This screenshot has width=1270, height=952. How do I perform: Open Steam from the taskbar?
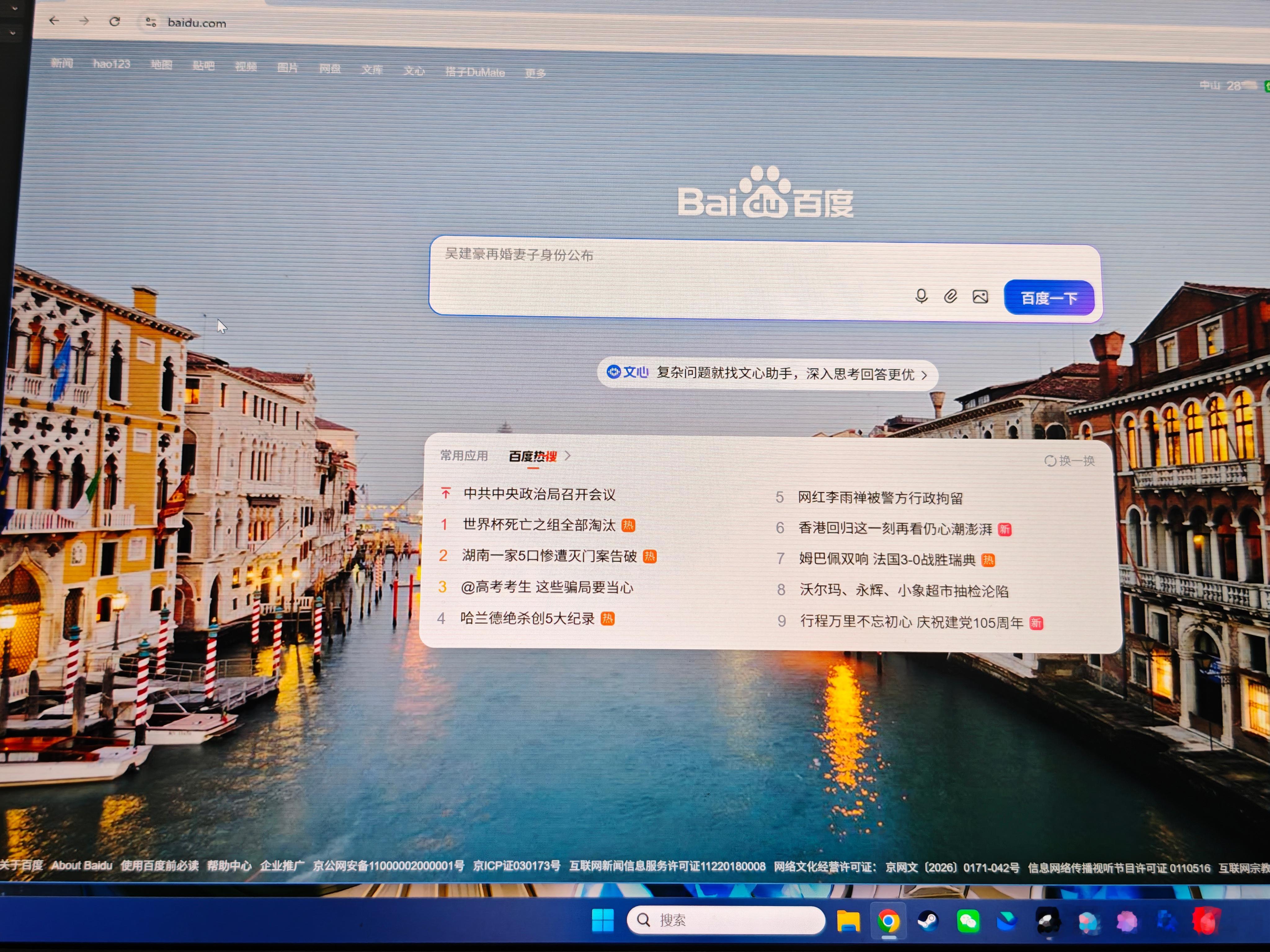(x=928, y=921)
